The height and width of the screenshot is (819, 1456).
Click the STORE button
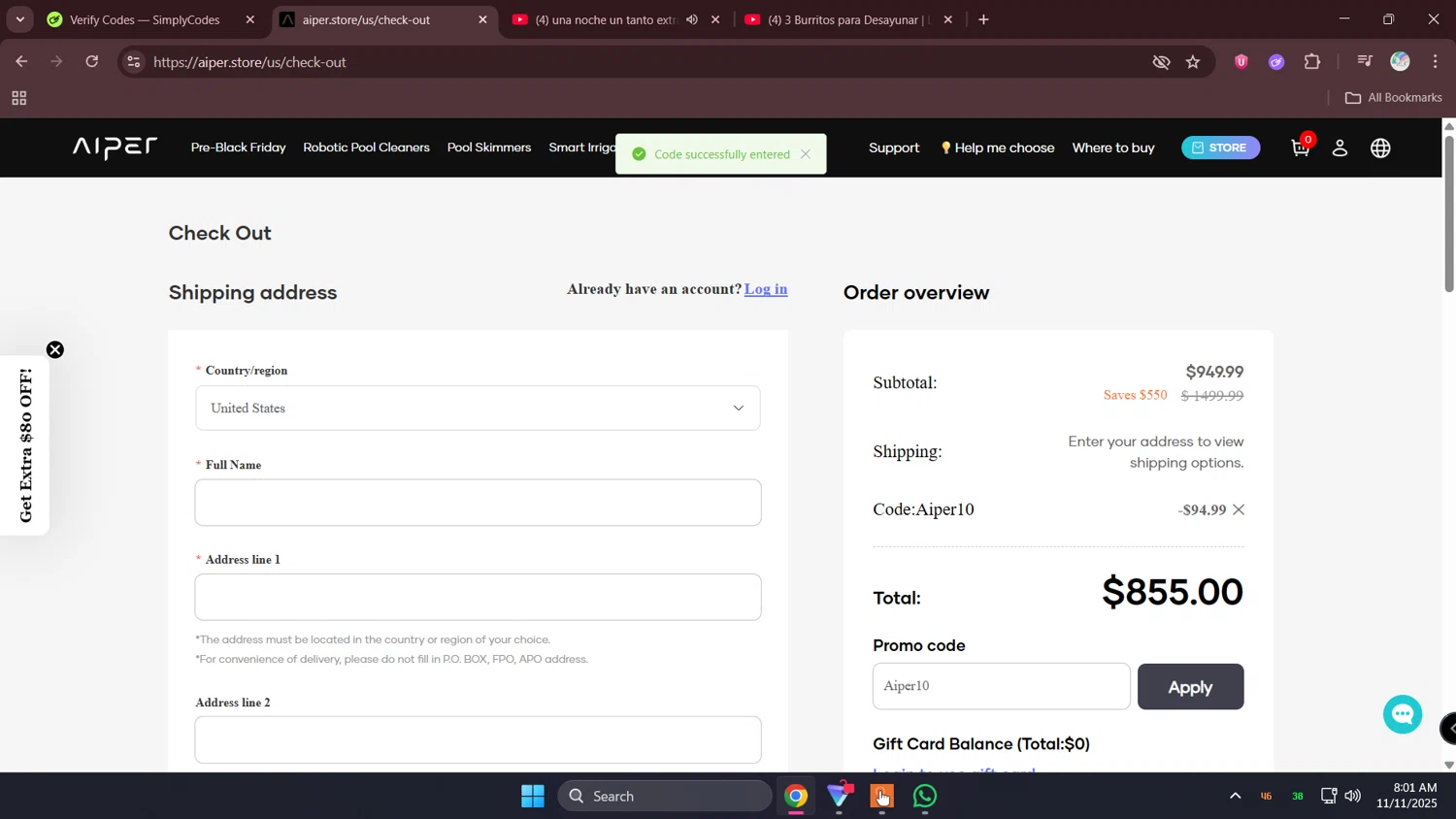(x=1220, y=147)
